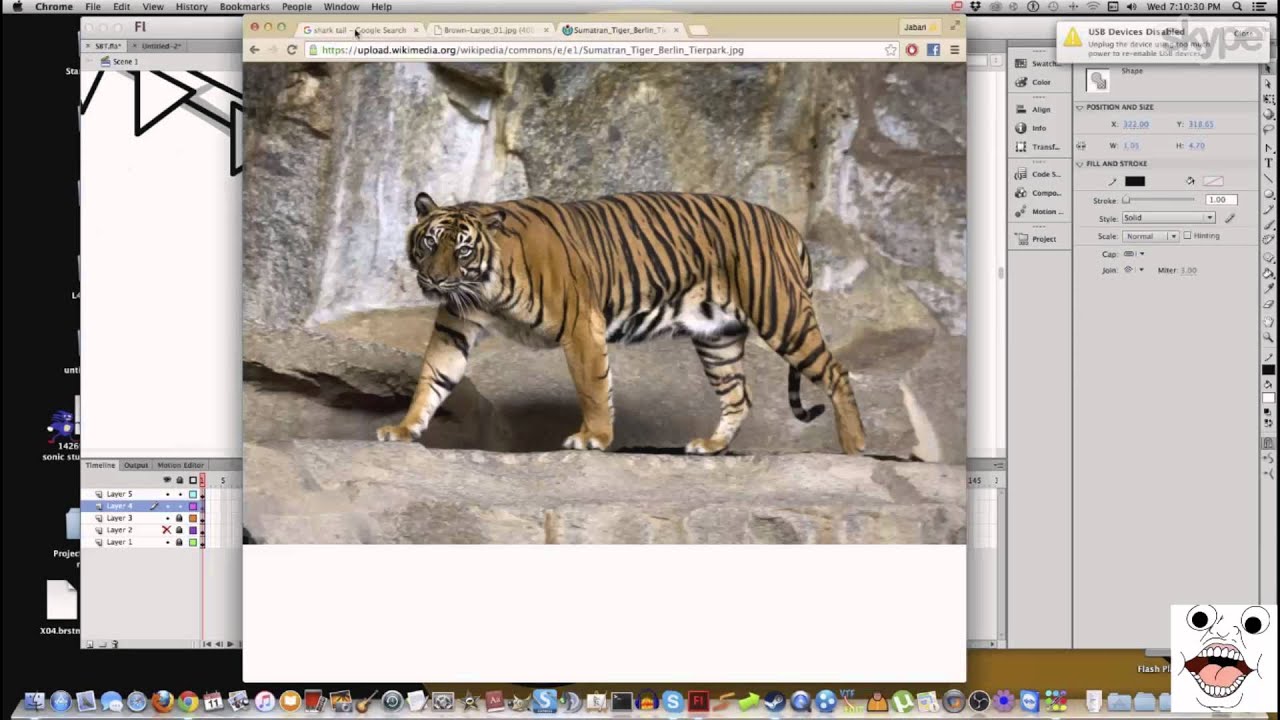The height and width of the screenshot is (720, 1280).
Task: Open the Project panel in Flash
Action: click(1036, 239)
